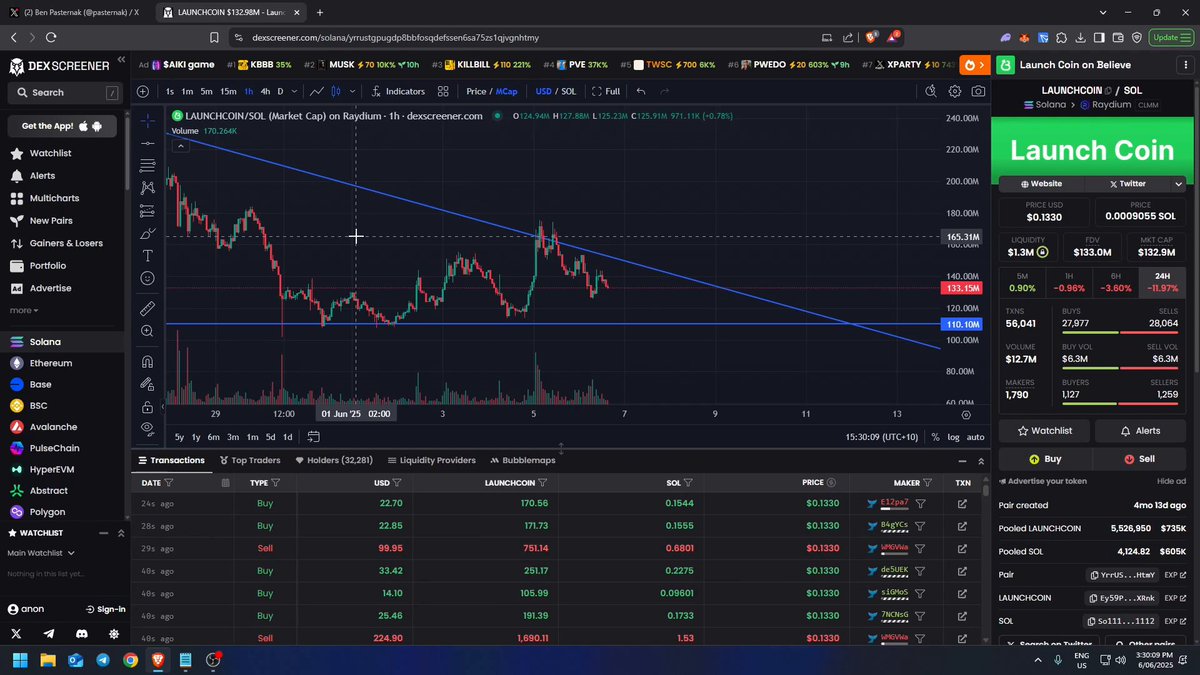The width and height of the screenshot is (1200, 675).
Task: Collapse the Volume indicator legend arrow
Action: point(180,145)
